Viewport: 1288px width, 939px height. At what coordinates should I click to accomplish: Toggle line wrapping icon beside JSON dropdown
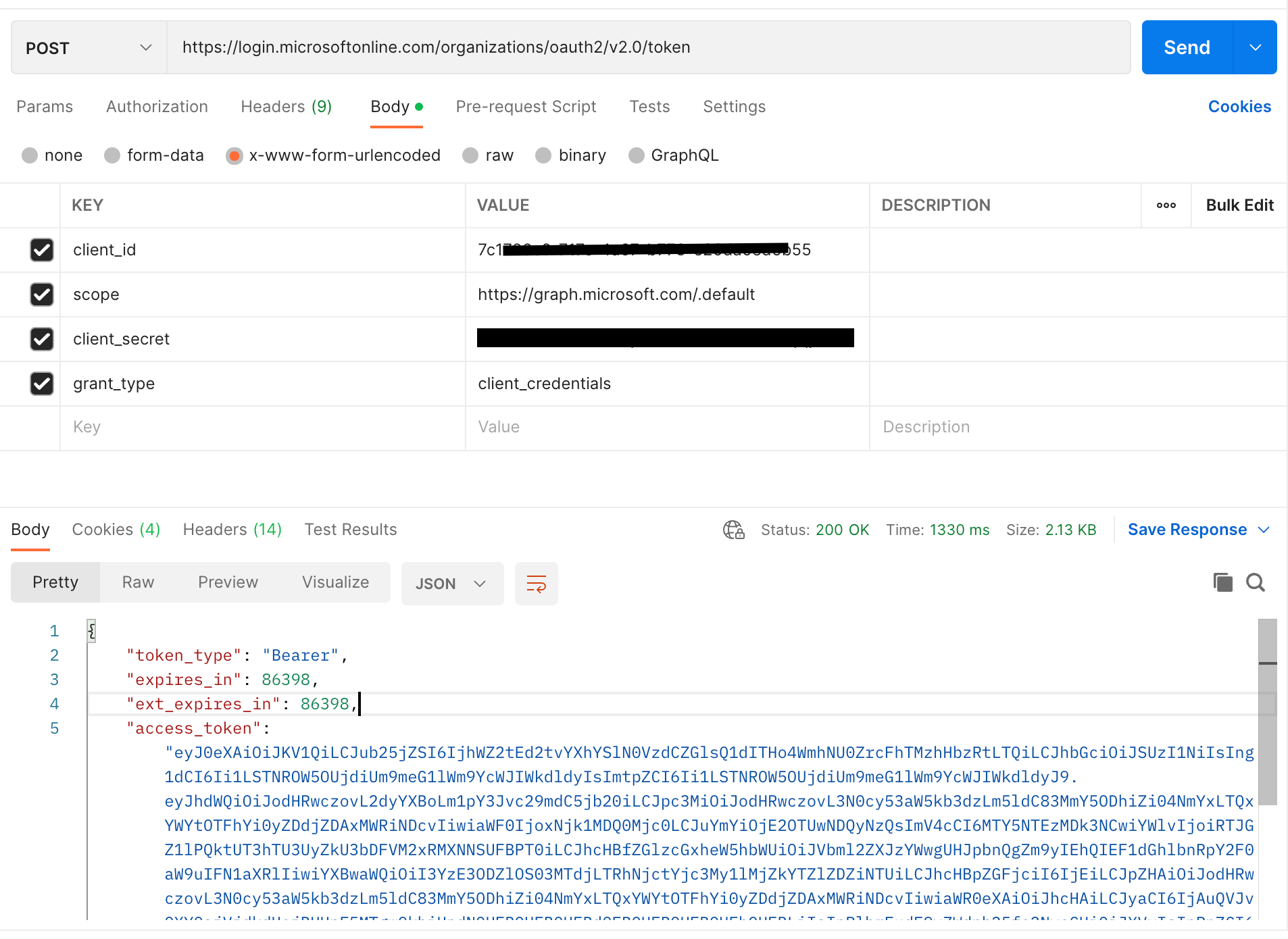(536, 583)
